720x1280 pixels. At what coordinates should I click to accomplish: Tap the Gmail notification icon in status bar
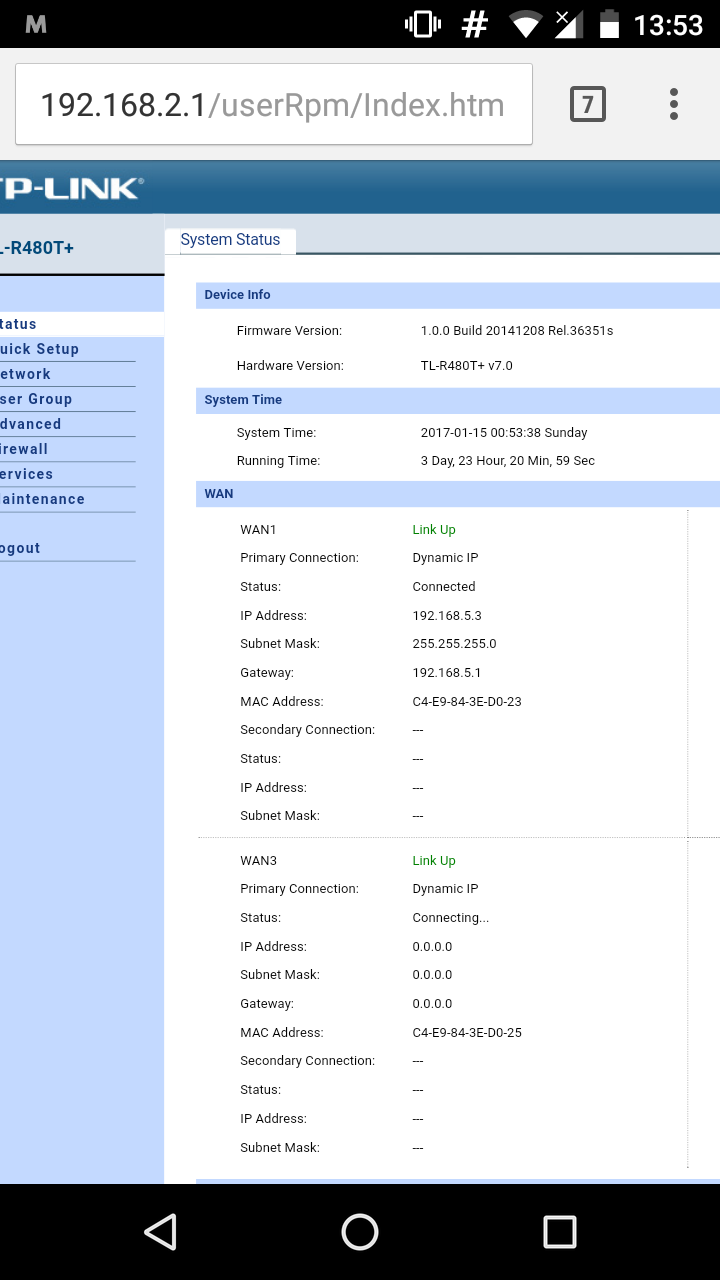pyautogui.click(x=36, y=25)
